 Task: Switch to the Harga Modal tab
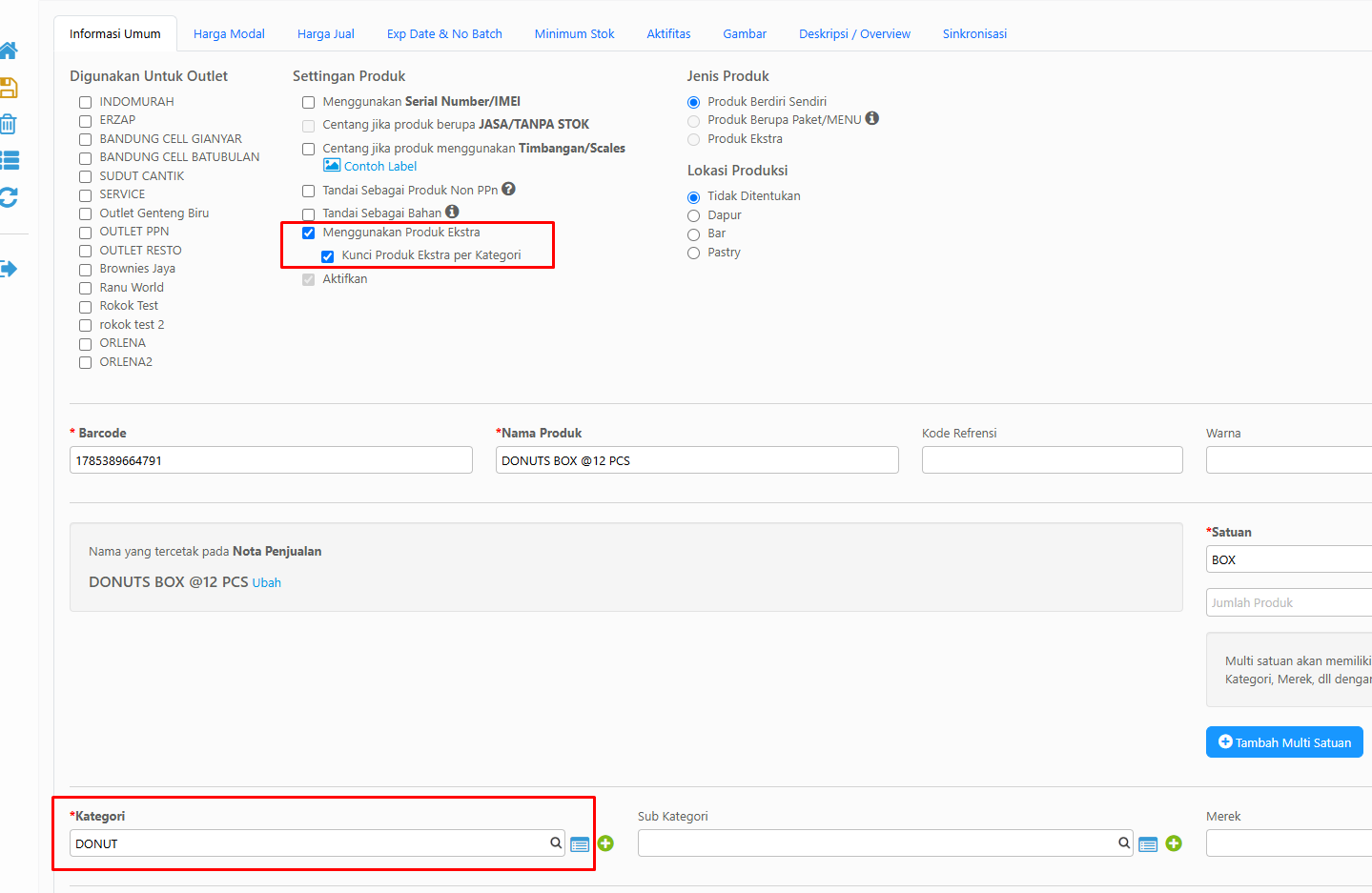tap(229, 33)
